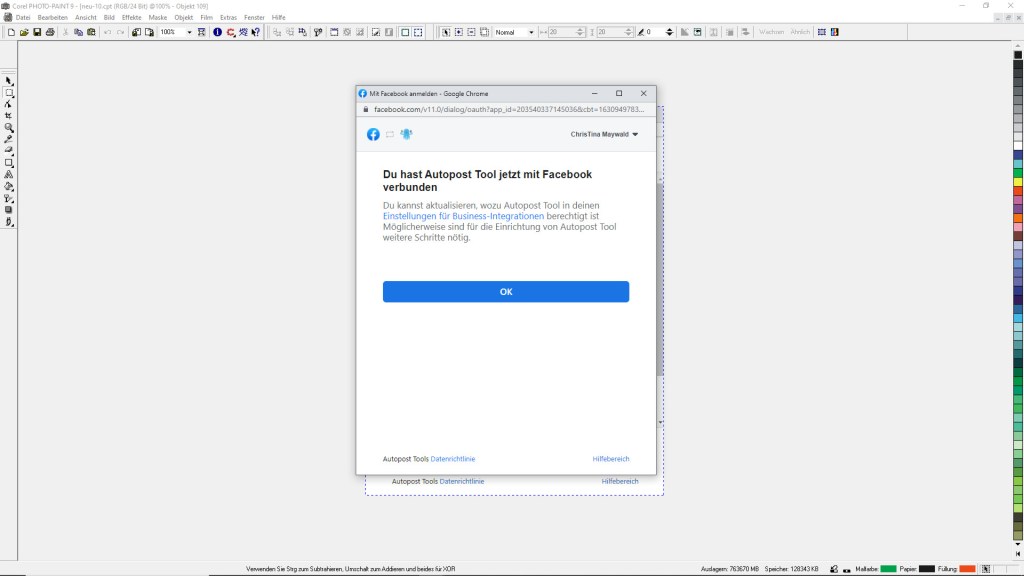Open file with the folder icon
Image resolution: width=1024 pixels, height=576 pixels.
[24, 32]
